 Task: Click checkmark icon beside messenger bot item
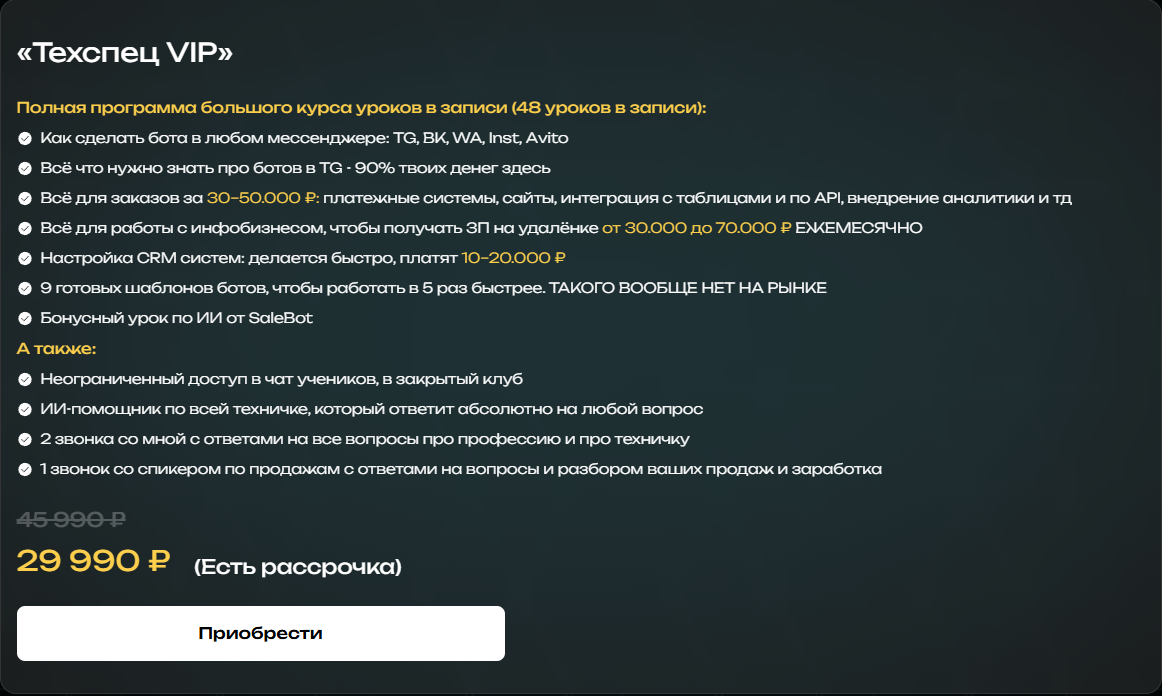(25, 138)
